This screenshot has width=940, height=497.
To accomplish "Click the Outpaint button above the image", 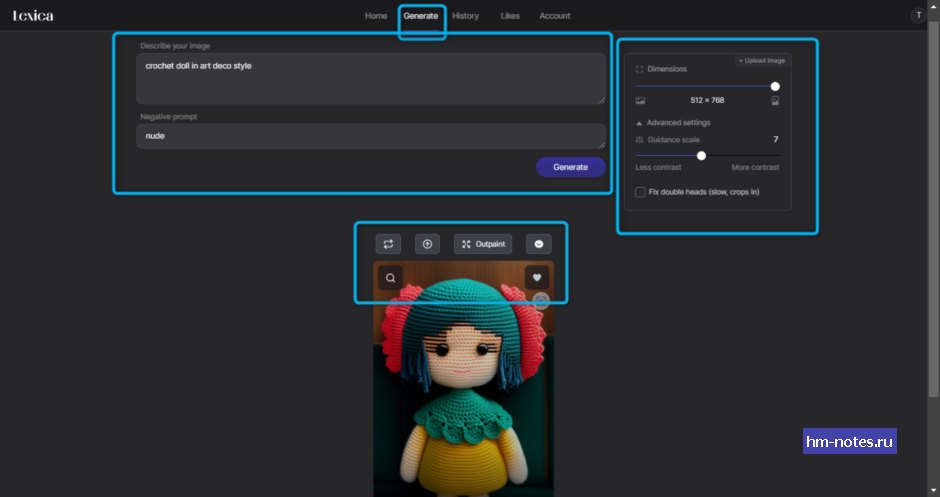I will [484, 244].
